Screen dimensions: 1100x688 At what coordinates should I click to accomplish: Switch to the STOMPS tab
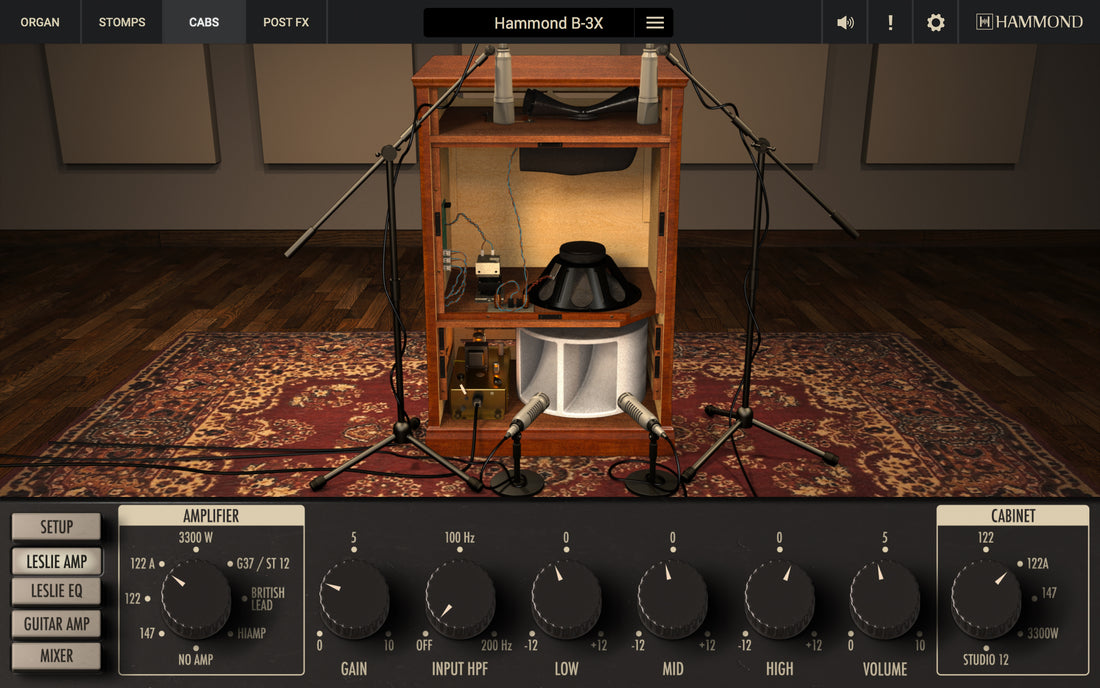tap(122, 22)
